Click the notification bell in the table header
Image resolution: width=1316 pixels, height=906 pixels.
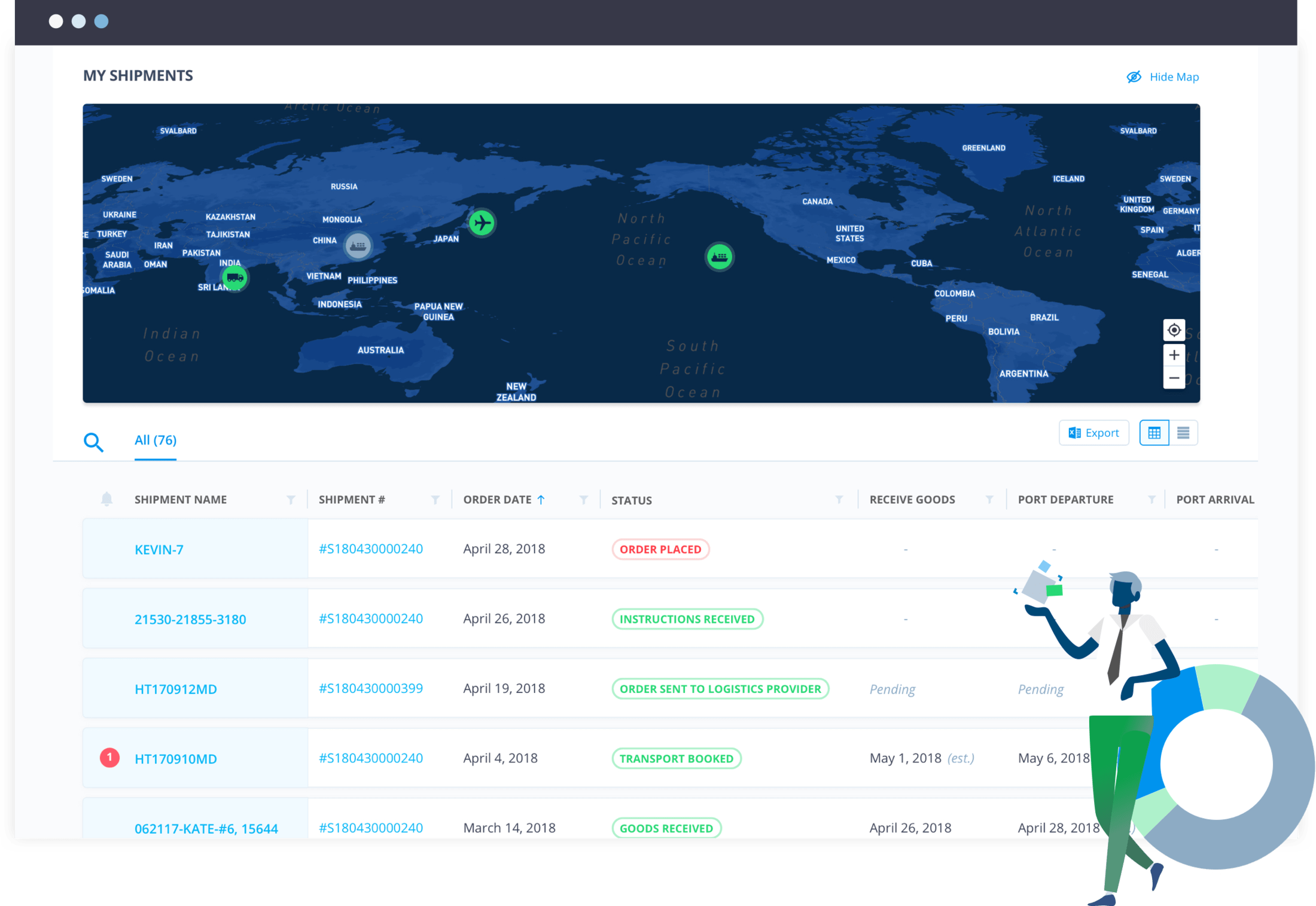tap(106, 498)
